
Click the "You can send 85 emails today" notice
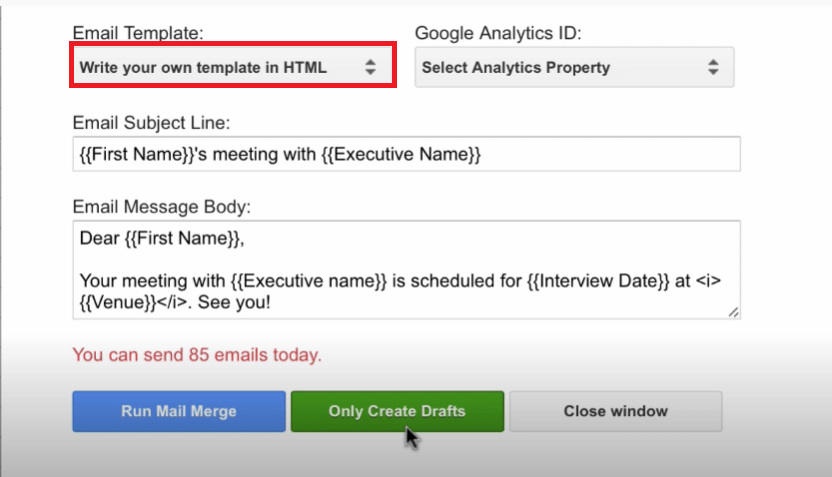point(198,355)
